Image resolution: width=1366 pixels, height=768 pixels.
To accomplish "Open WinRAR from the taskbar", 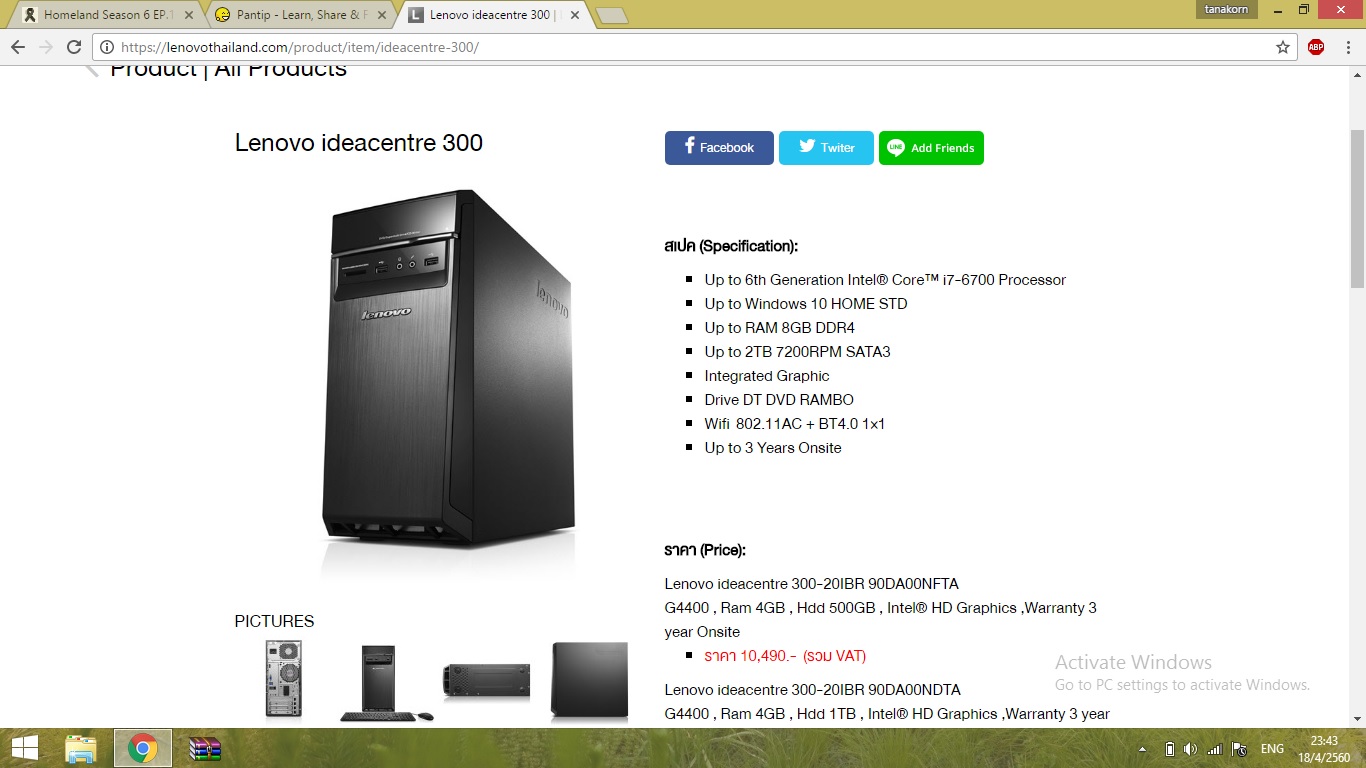I will (x=205, y=748).
